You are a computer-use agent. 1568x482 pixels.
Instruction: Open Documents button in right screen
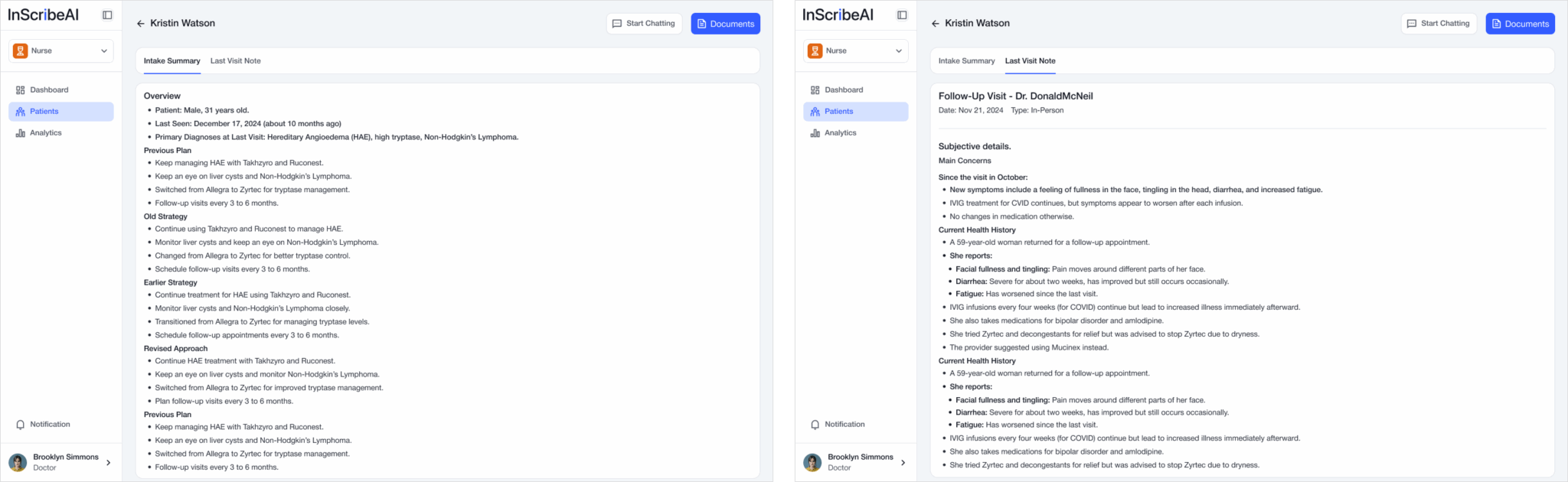coord(1521,24)
